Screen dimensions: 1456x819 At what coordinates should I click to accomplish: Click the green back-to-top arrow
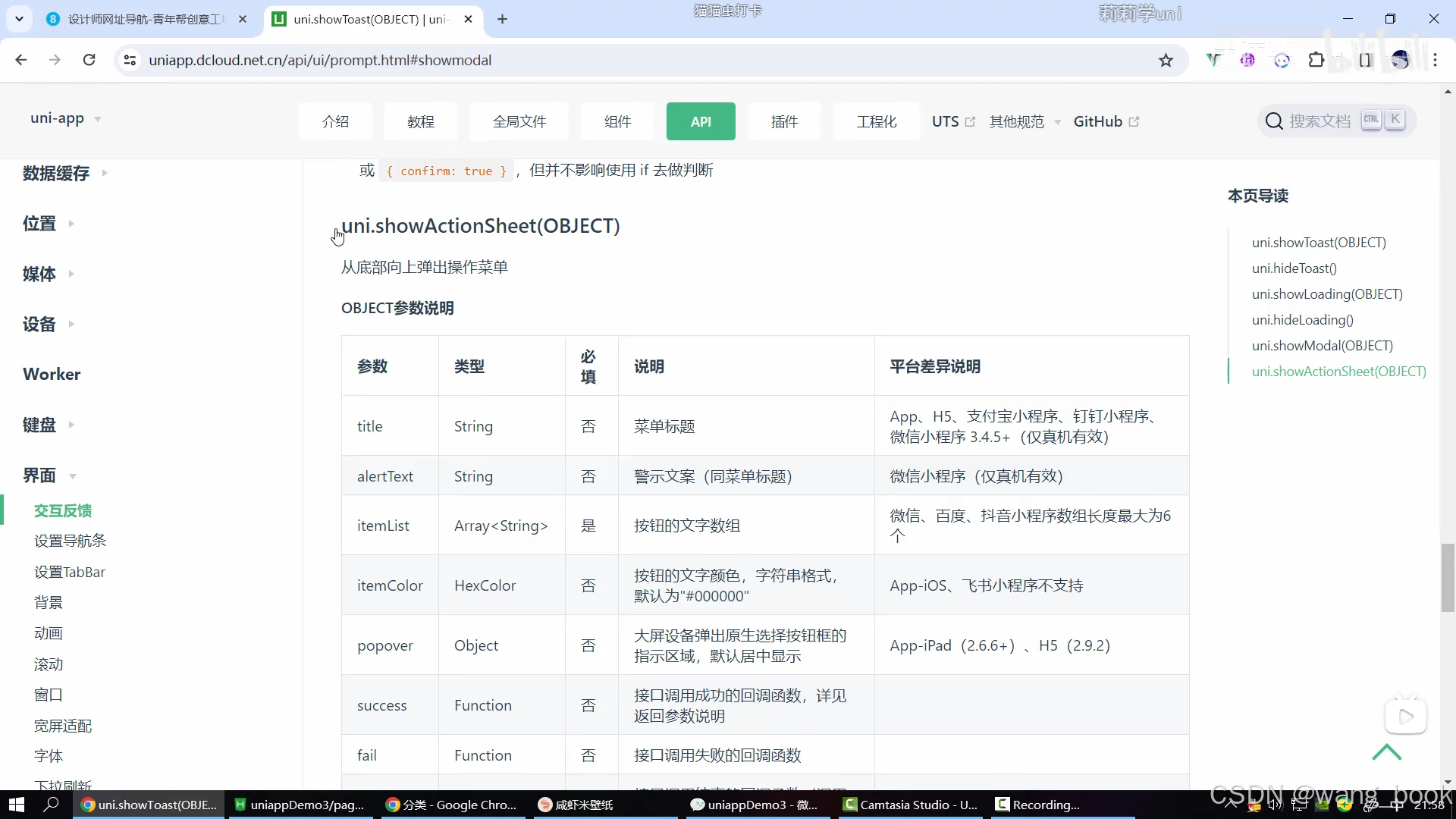click(1387, 752)
